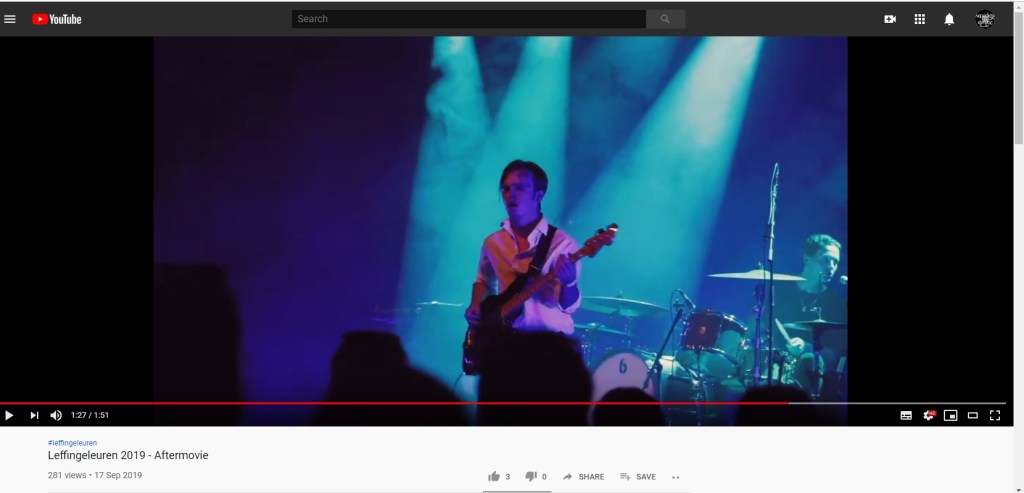
Task: Click the search magnifier button
Action: coord(665,19)
